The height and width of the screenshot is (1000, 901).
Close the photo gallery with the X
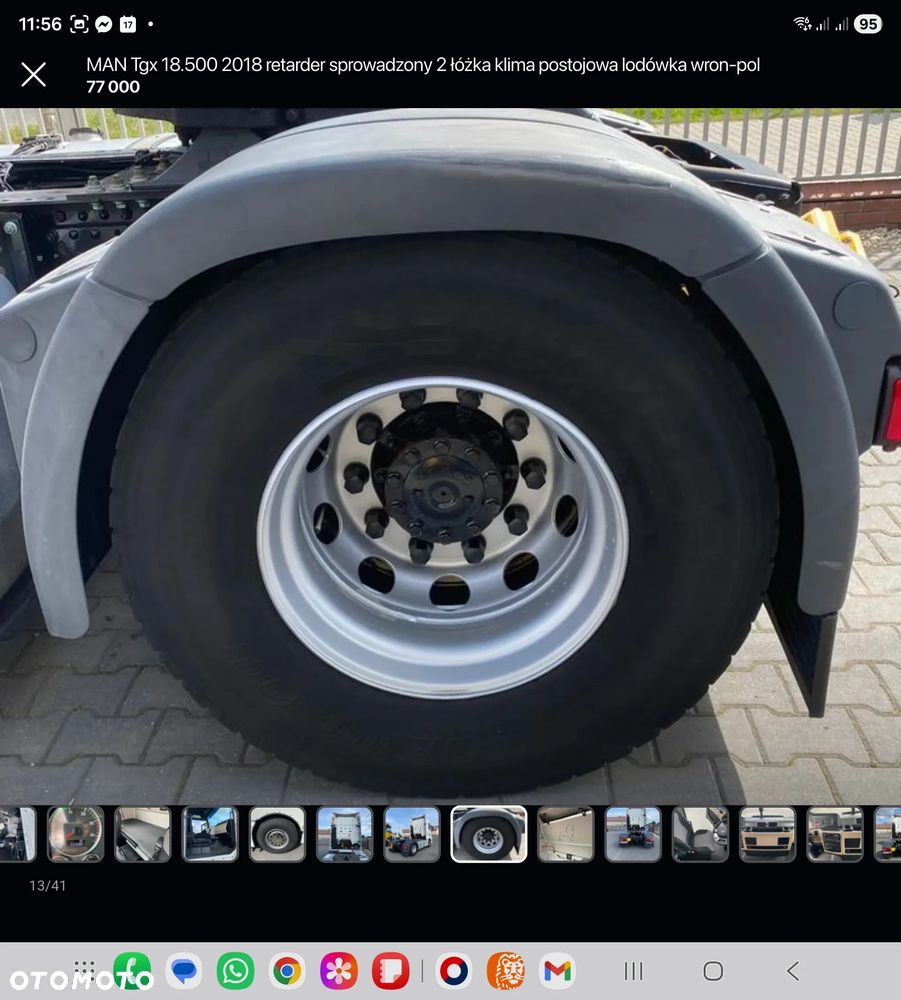click(x=33, y=75)
